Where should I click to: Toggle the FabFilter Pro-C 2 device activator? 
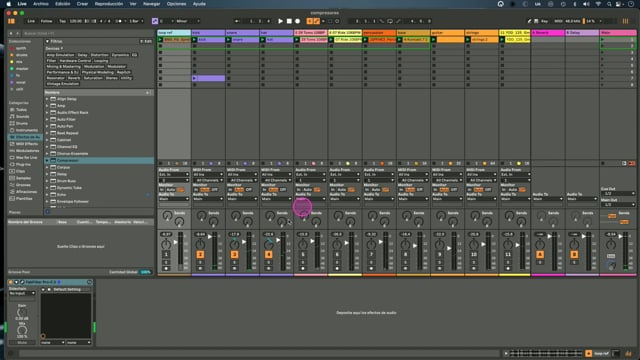(x=11, y=282)
